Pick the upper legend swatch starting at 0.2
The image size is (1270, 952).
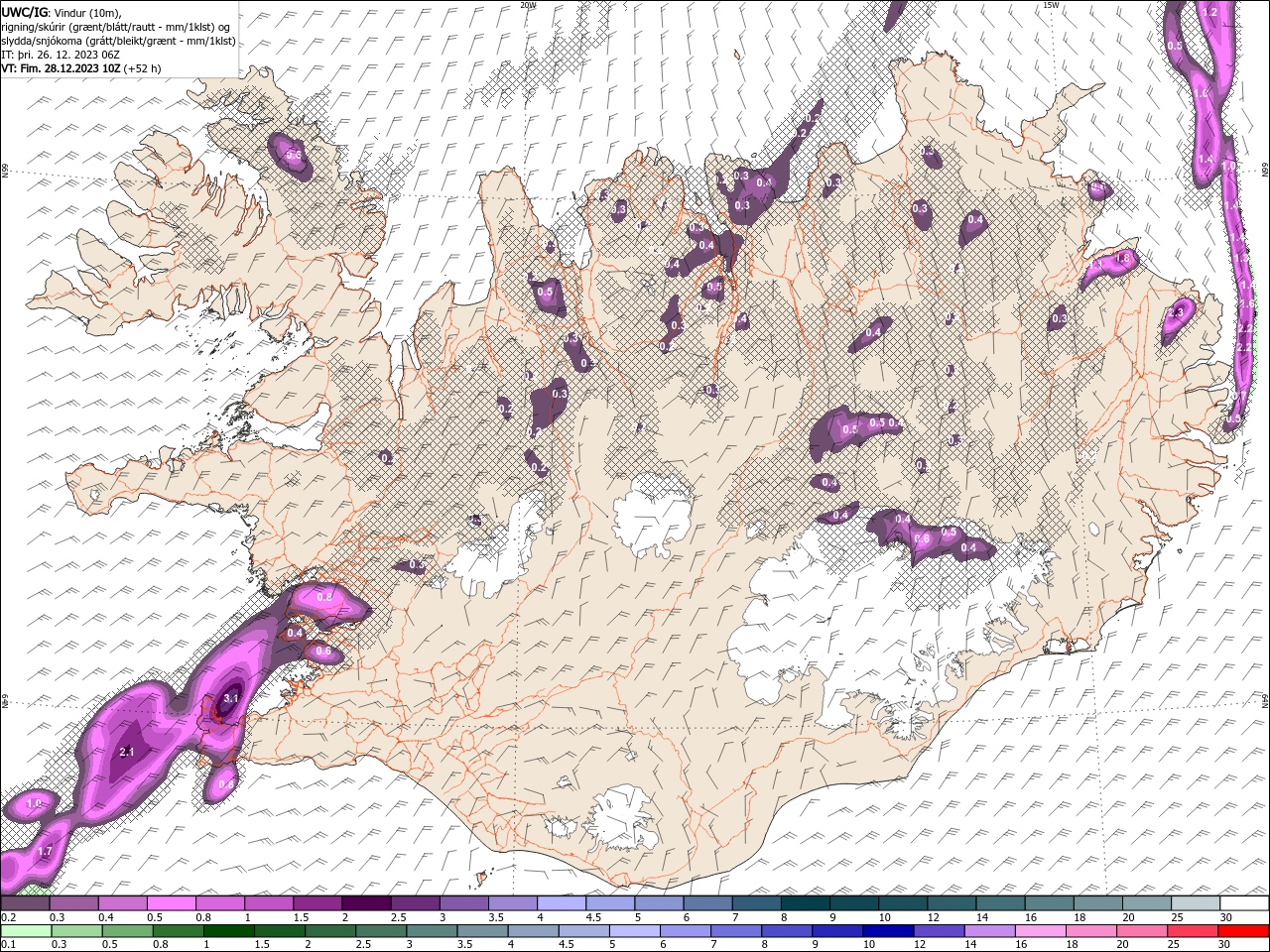pos(25,903)
